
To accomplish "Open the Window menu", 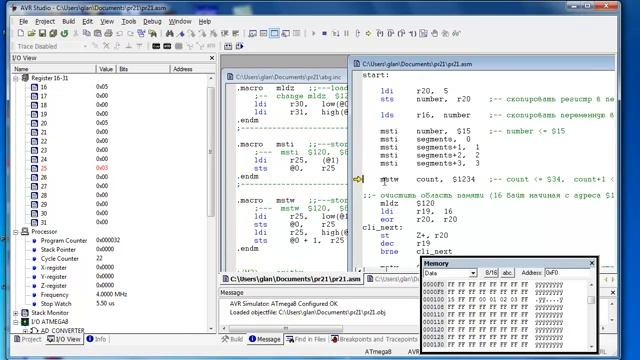I will point(180,22).
